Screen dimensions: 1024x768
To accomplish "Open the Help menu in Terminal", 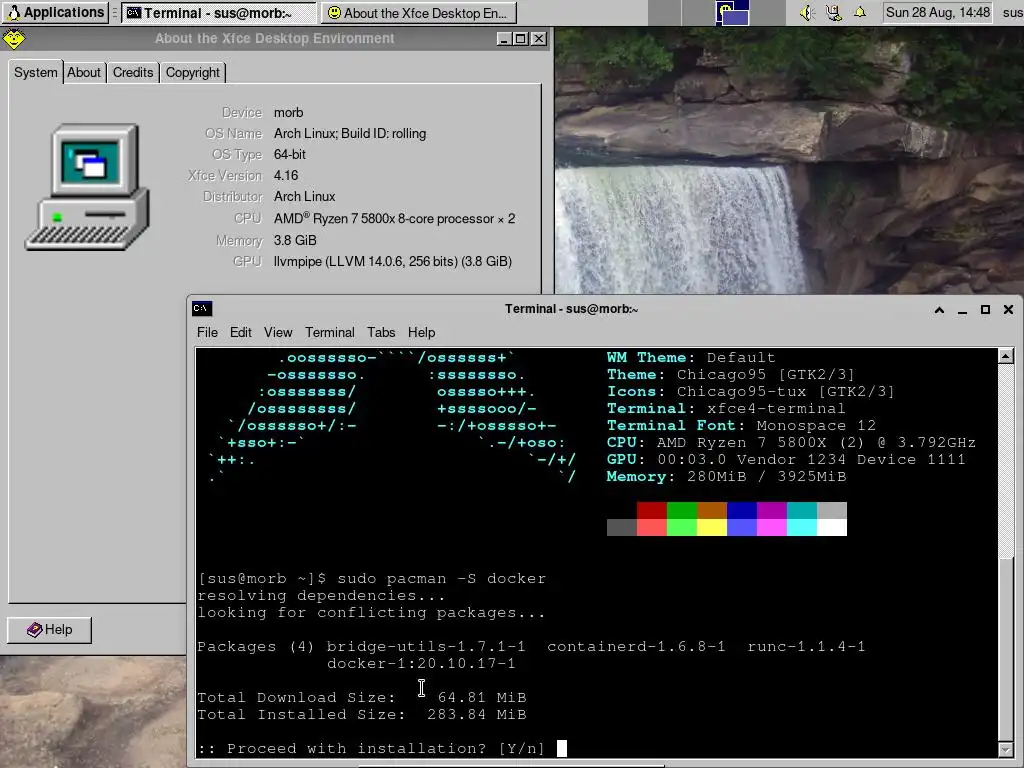I will [421, 332].
